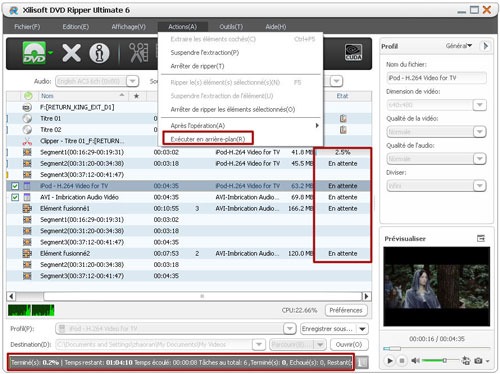Click the status icon in Titre 02 row

[343, 130]
